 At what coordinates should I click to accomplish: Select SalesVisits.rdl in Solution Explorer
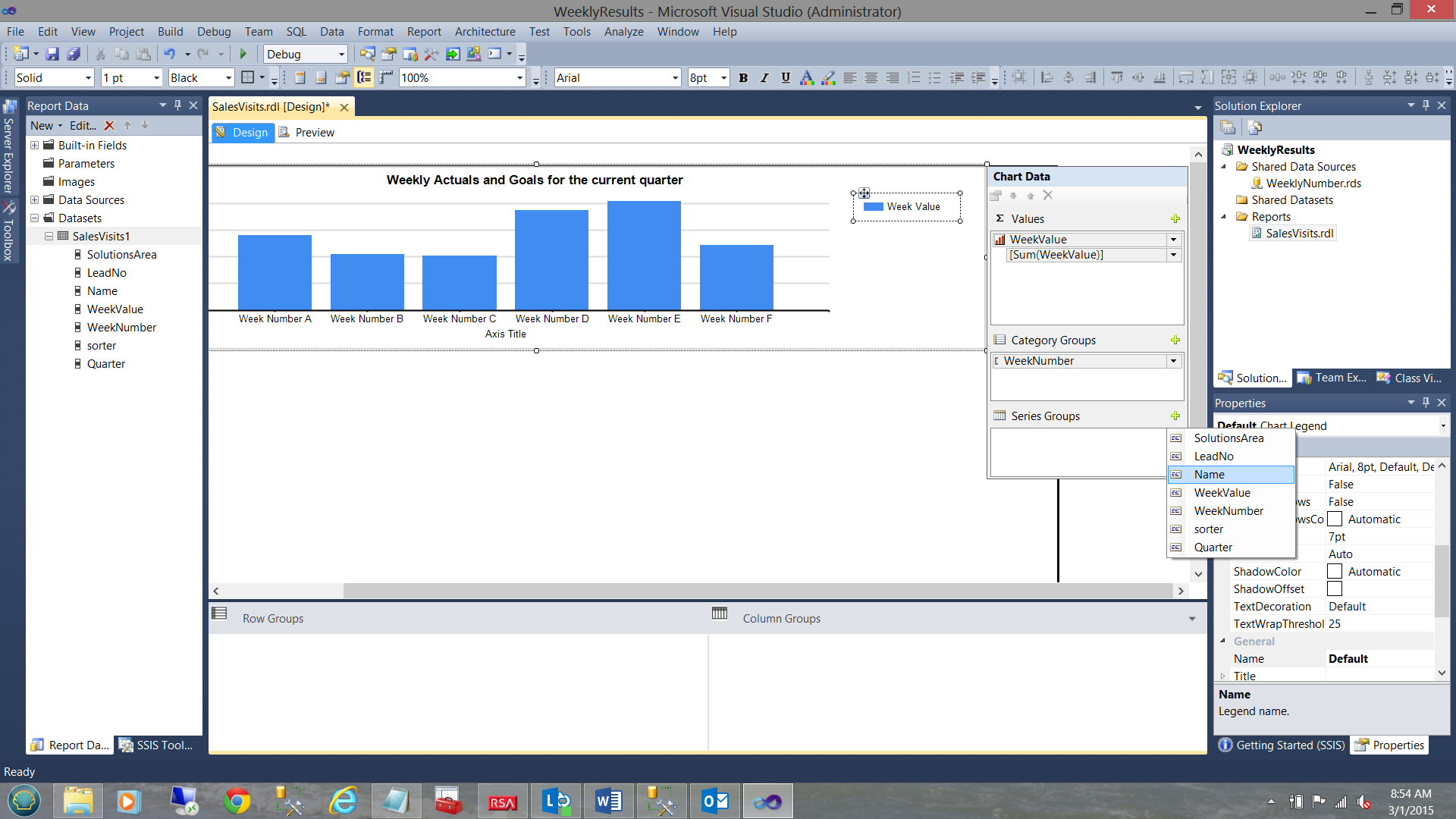1299,233
